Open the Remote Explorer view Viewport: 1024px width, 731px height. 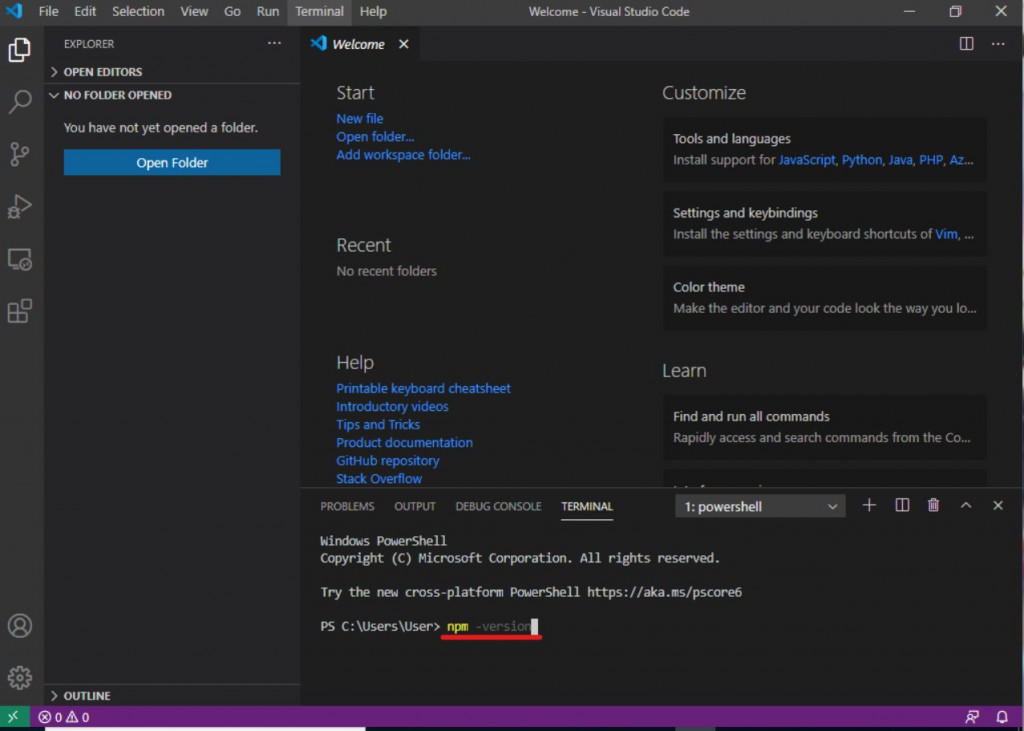click(x=20, y=259)
